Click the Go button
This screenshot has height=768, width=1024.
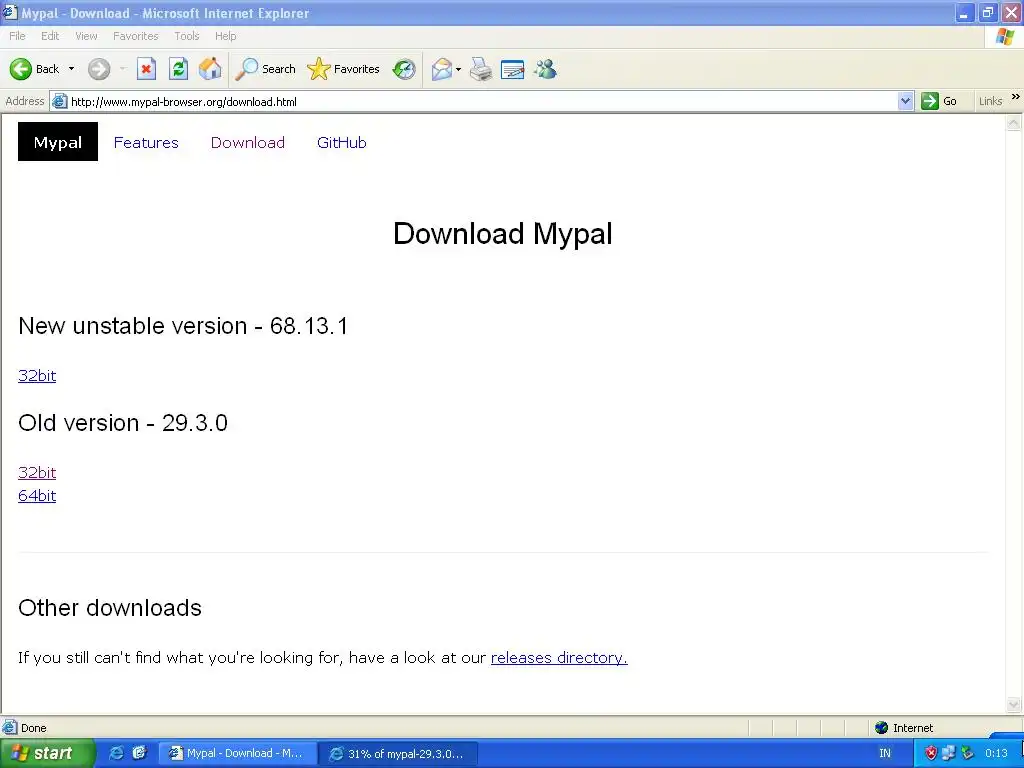(939, 101)
